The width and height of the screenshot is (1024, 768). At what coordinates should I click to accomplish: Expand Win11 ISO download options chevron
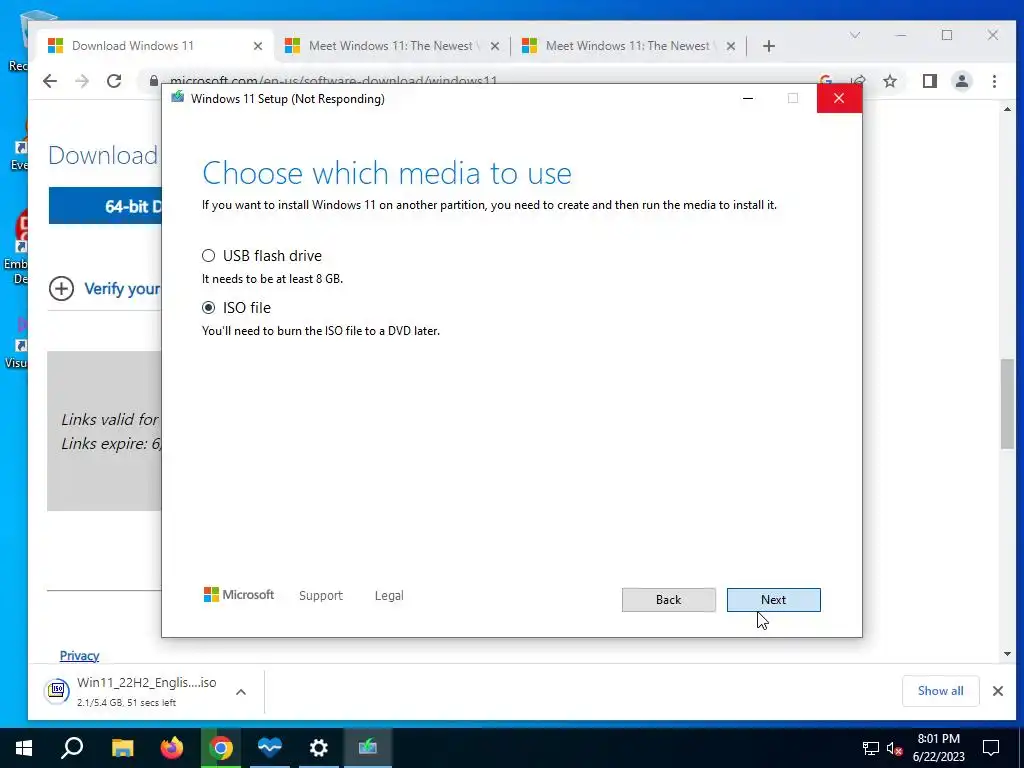(x=241, y=692)
